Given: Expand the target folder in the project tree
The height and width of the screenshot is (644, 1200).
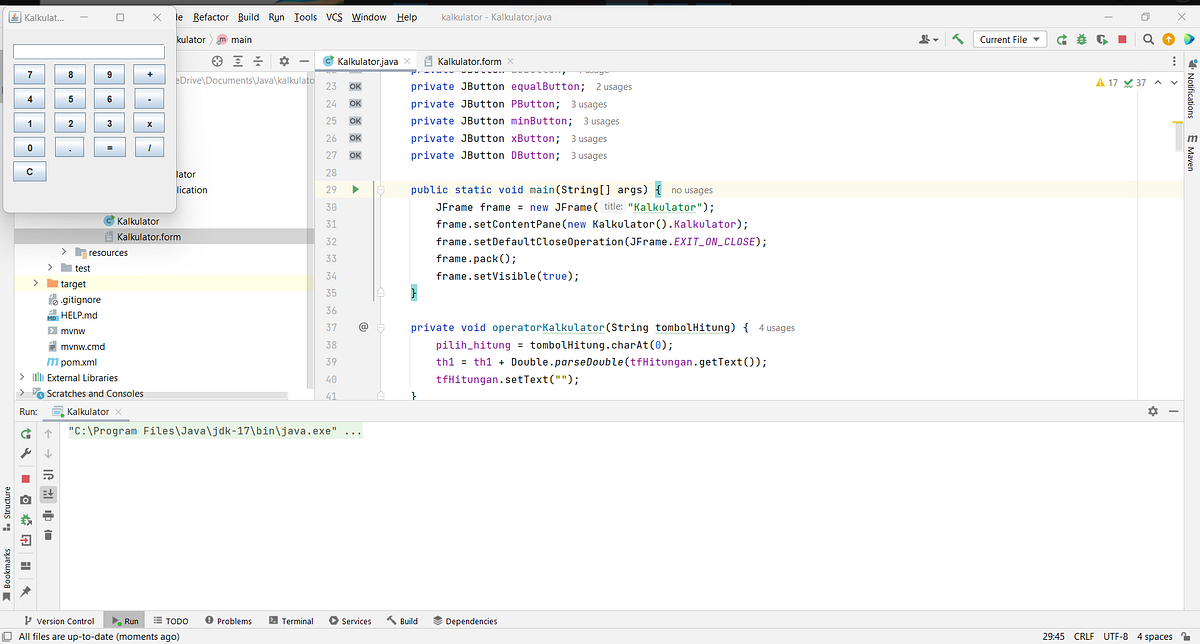Looking at the screenshot, I should (35, 283).
